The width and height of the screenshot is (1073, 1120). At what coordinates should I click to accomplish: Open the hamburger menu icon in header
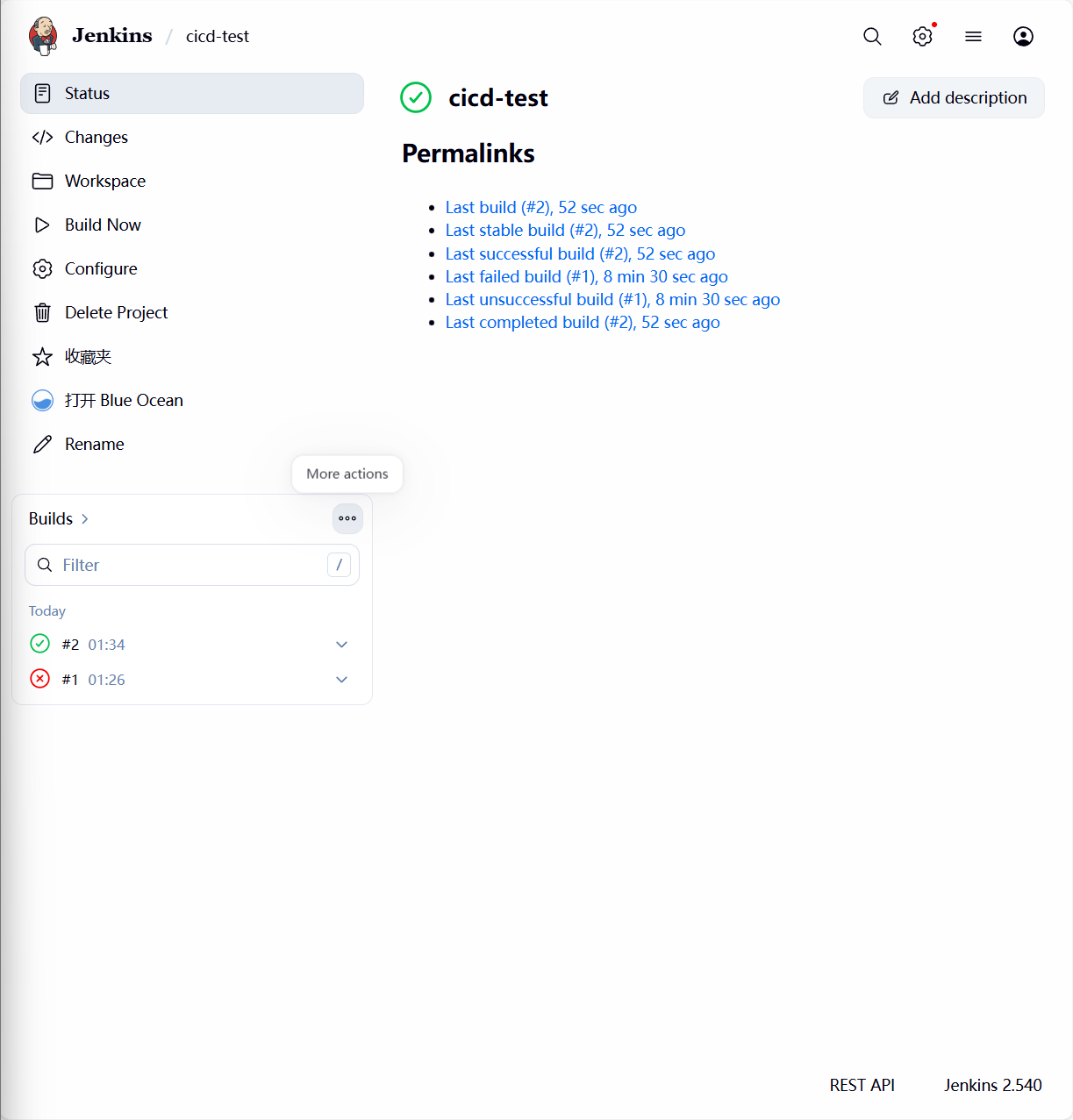(x=973, y=36)
